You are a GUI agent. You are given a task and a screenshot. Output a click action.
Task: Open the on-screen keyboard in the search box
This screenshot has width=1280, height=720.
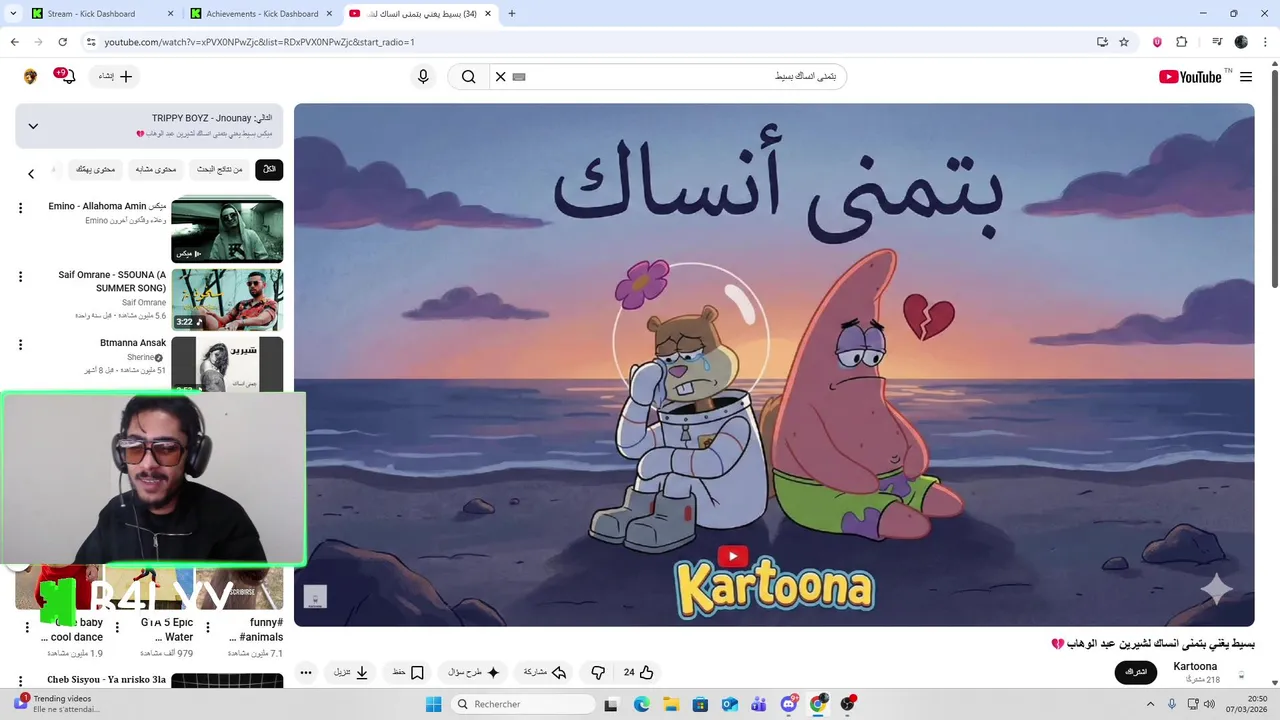[x=519, y=77]
